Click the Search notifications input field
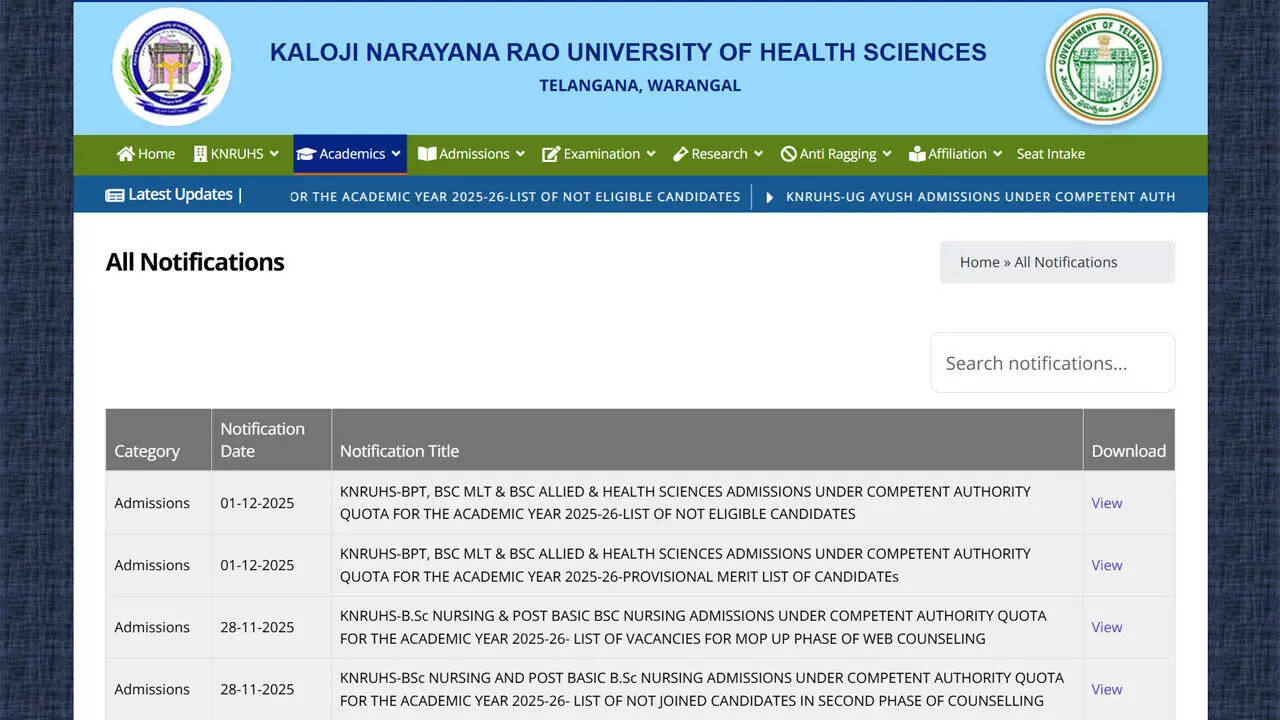The height and width of the screenshot is (720, 1280). (x=1052, y=363)
